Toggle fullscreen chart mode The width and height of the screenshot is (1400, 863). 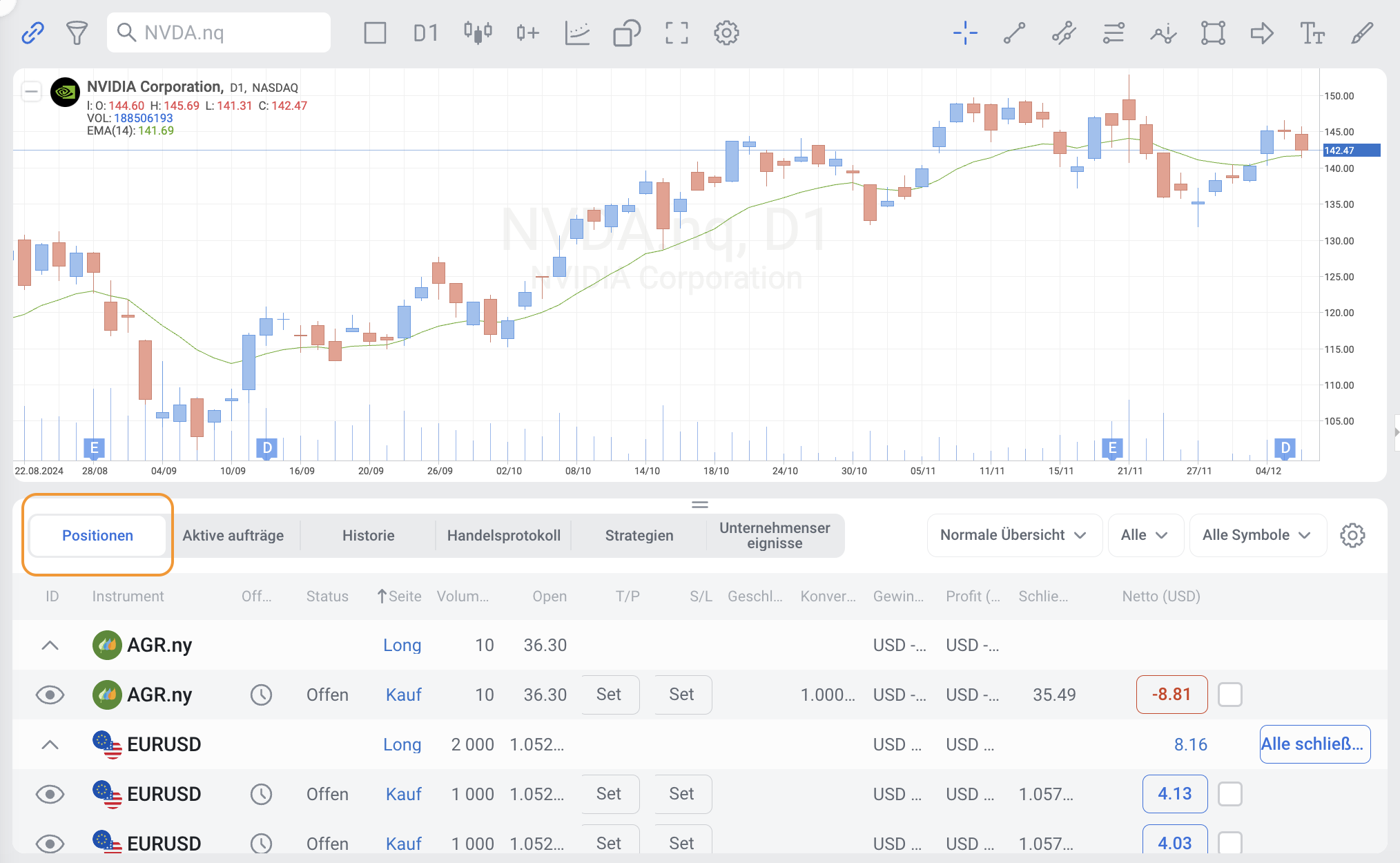pos(677,32)
